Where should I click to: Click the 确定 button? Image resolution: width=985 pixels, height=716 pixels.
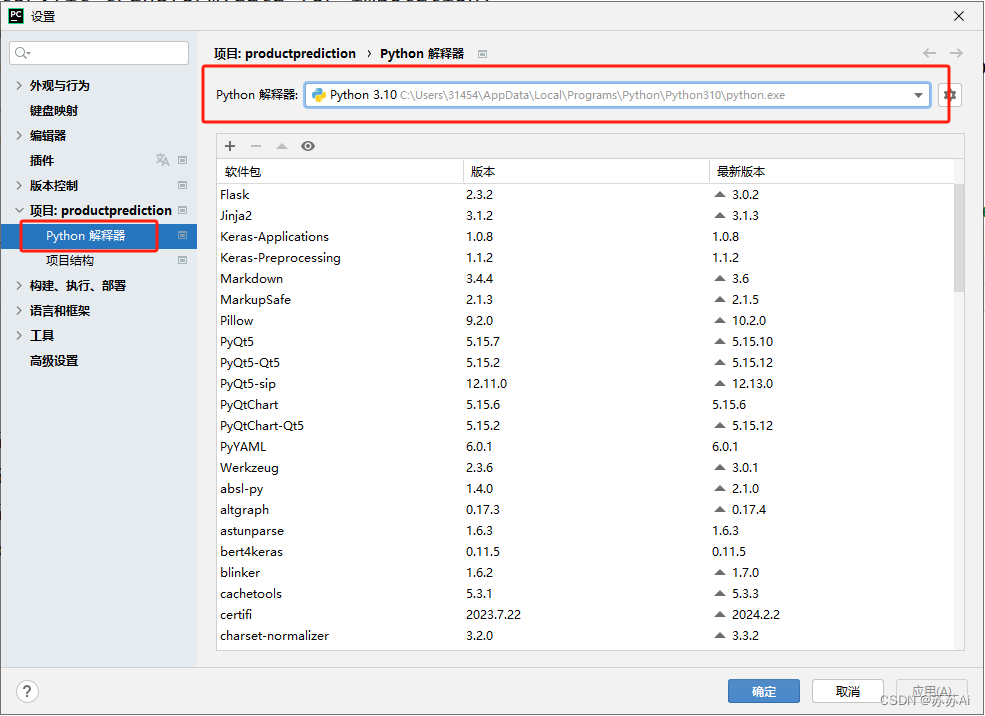tap(763, 690)
